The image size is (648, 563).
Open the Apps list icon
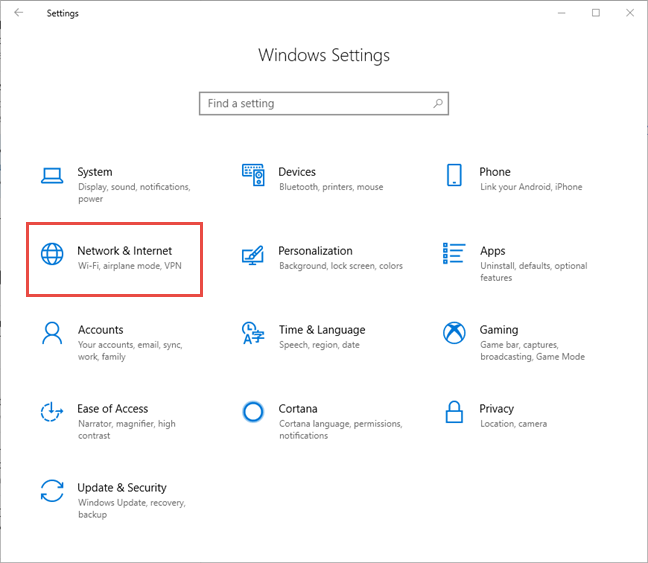click(454, 254)
